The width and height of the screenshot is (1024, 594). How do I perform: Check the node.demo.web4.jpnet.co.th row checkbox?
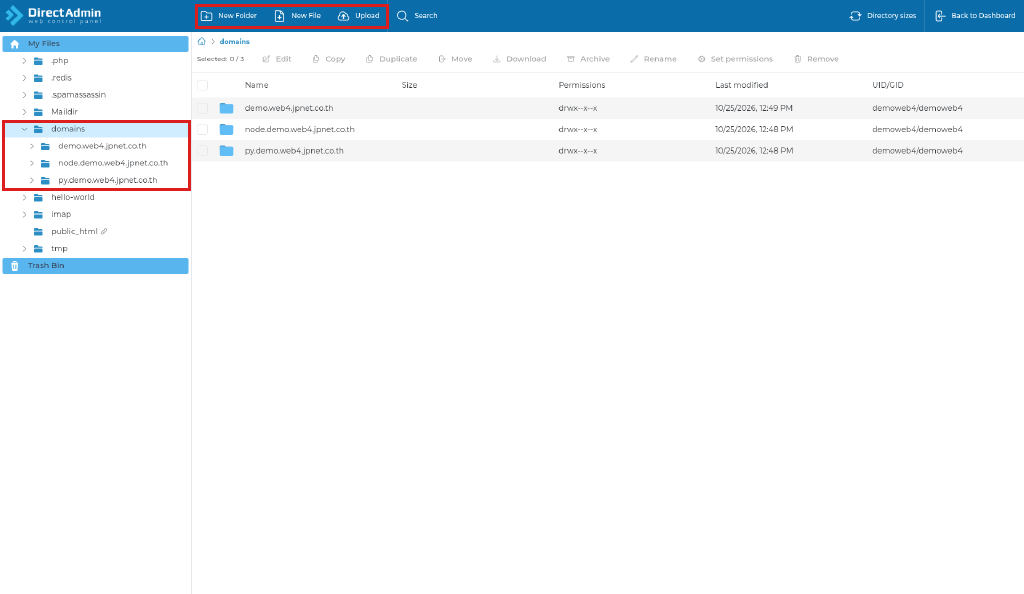[x=202, y=129]
